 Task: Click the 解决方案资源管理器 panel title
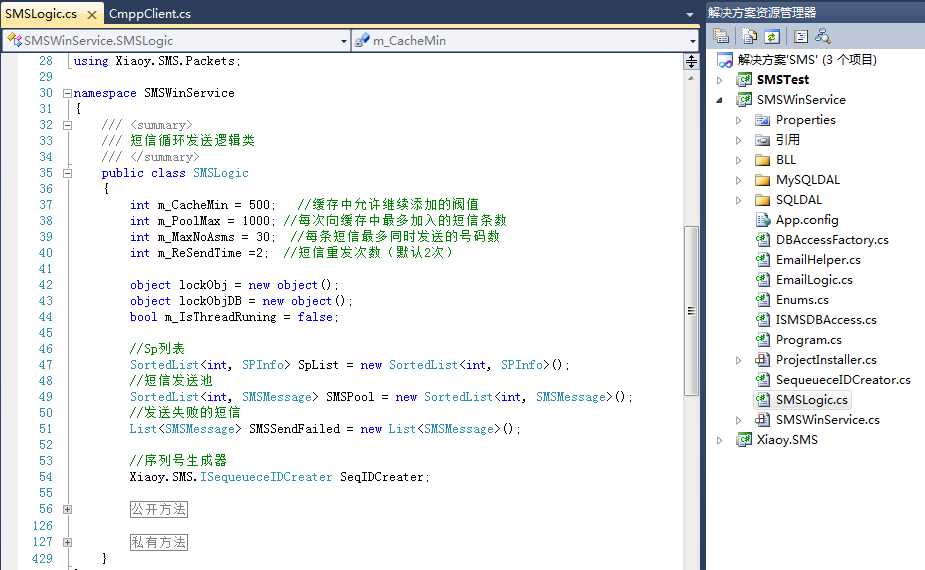coord(762,12)
